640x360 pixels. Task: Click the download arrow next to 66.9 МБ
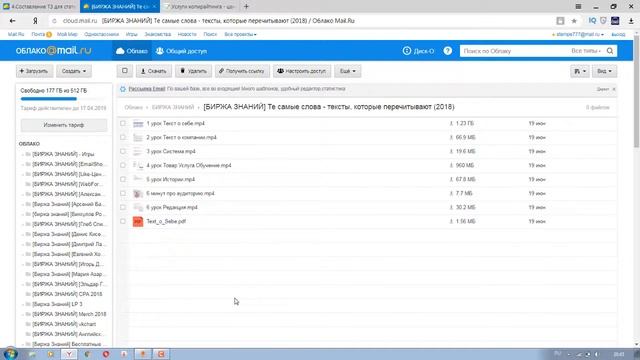click(x=451, y=138)
